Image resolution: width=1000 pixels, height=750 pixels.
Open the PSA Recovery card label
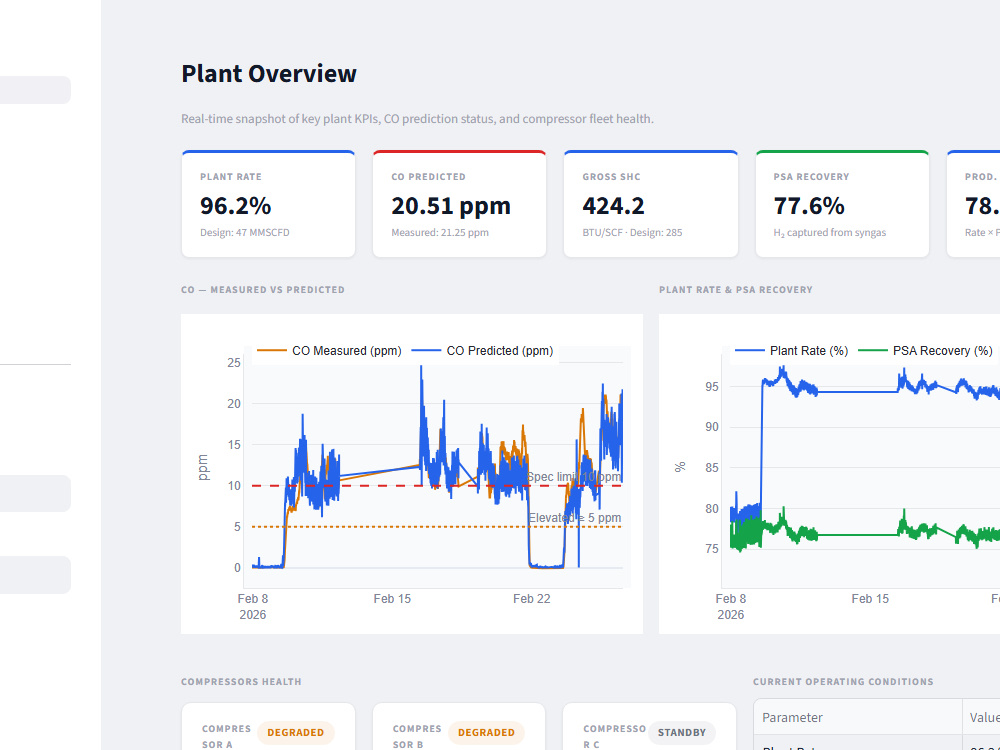click(811, 177)
